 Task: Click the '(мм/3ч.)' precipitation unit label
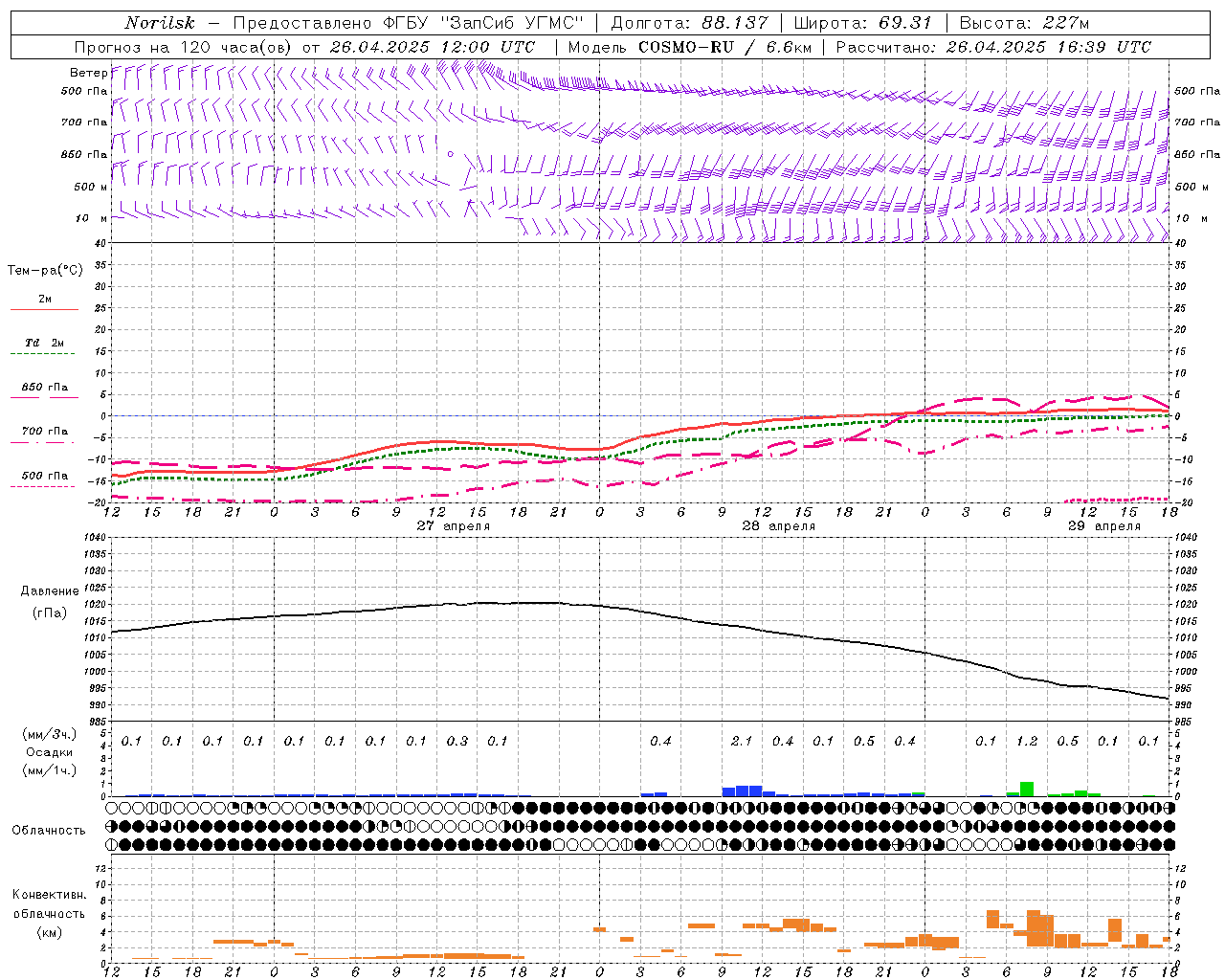coord(50,734)
